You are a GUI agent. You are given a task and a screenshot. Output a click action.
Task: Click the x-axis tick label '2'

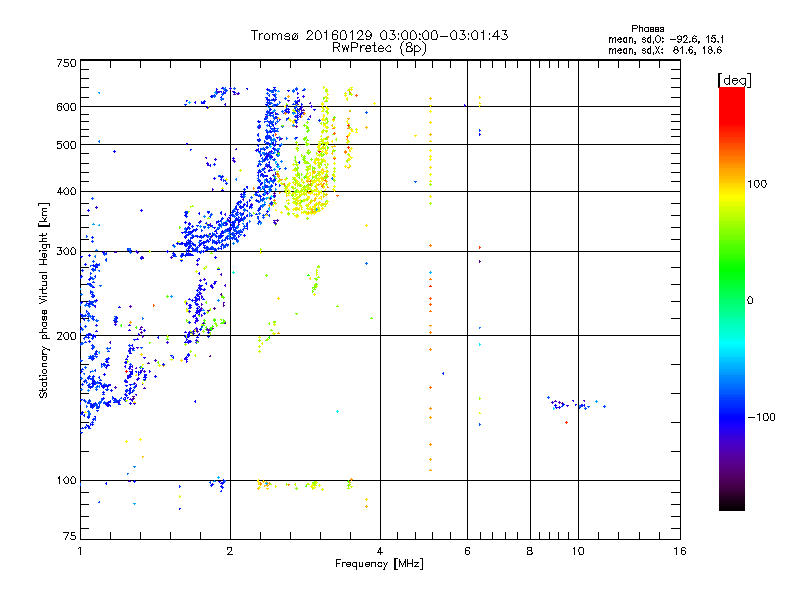230,551
